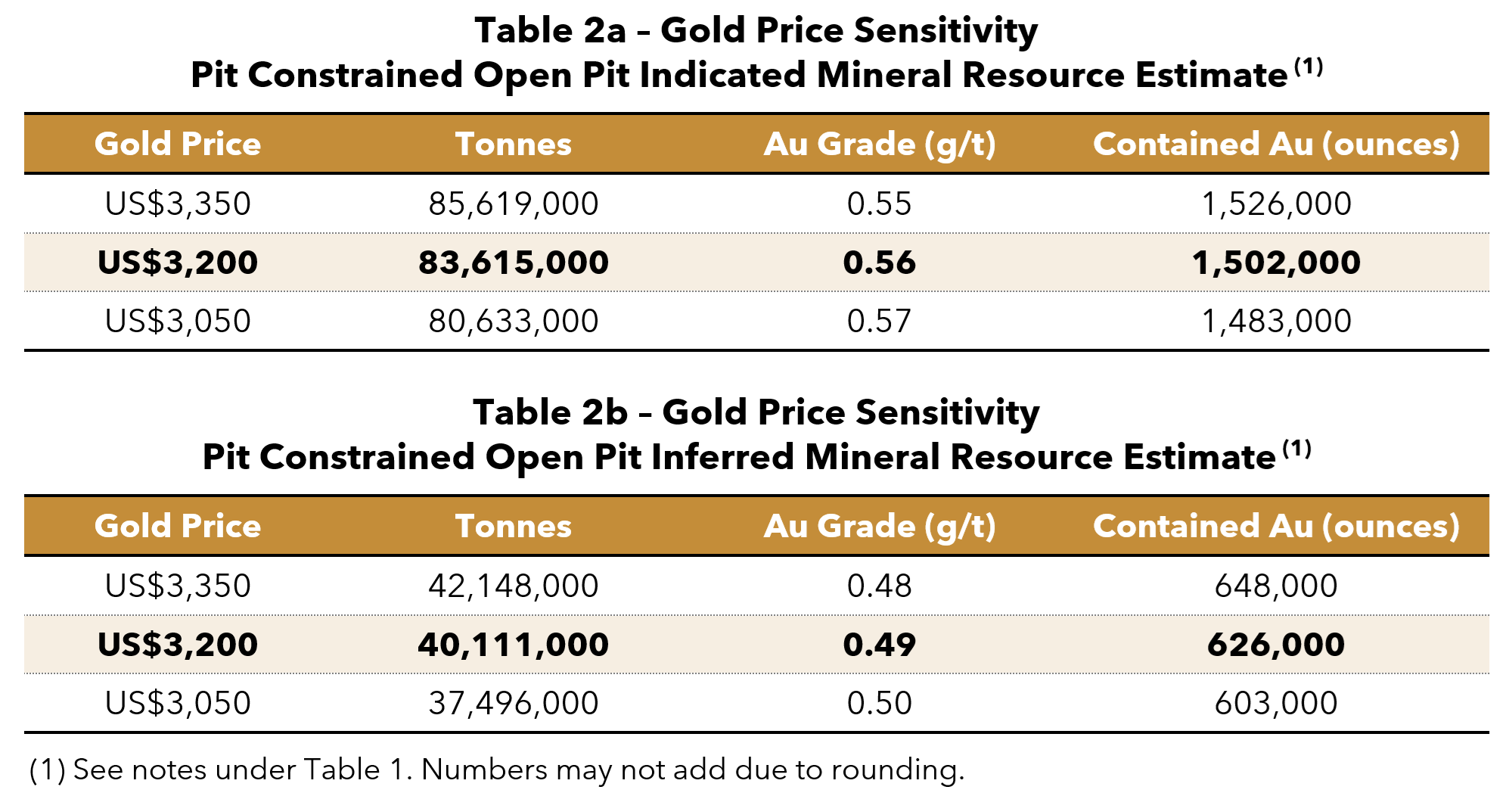Select the Tonnes header in the Indicated table
The width and height of the screenshot is (1512, 796).
point(514,145)
